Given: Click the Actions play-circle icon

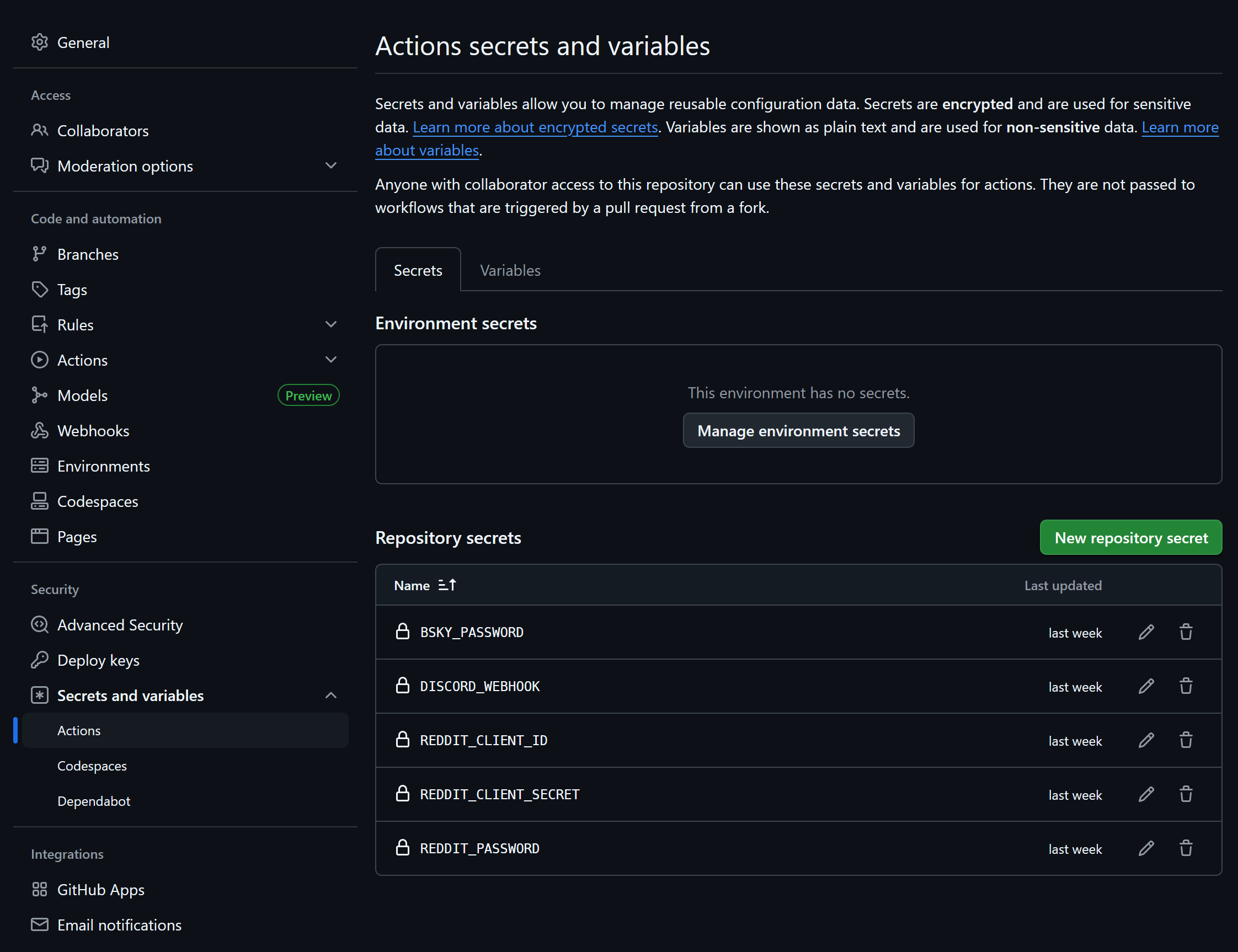Looking at the screenshot, I should [40, 360].
